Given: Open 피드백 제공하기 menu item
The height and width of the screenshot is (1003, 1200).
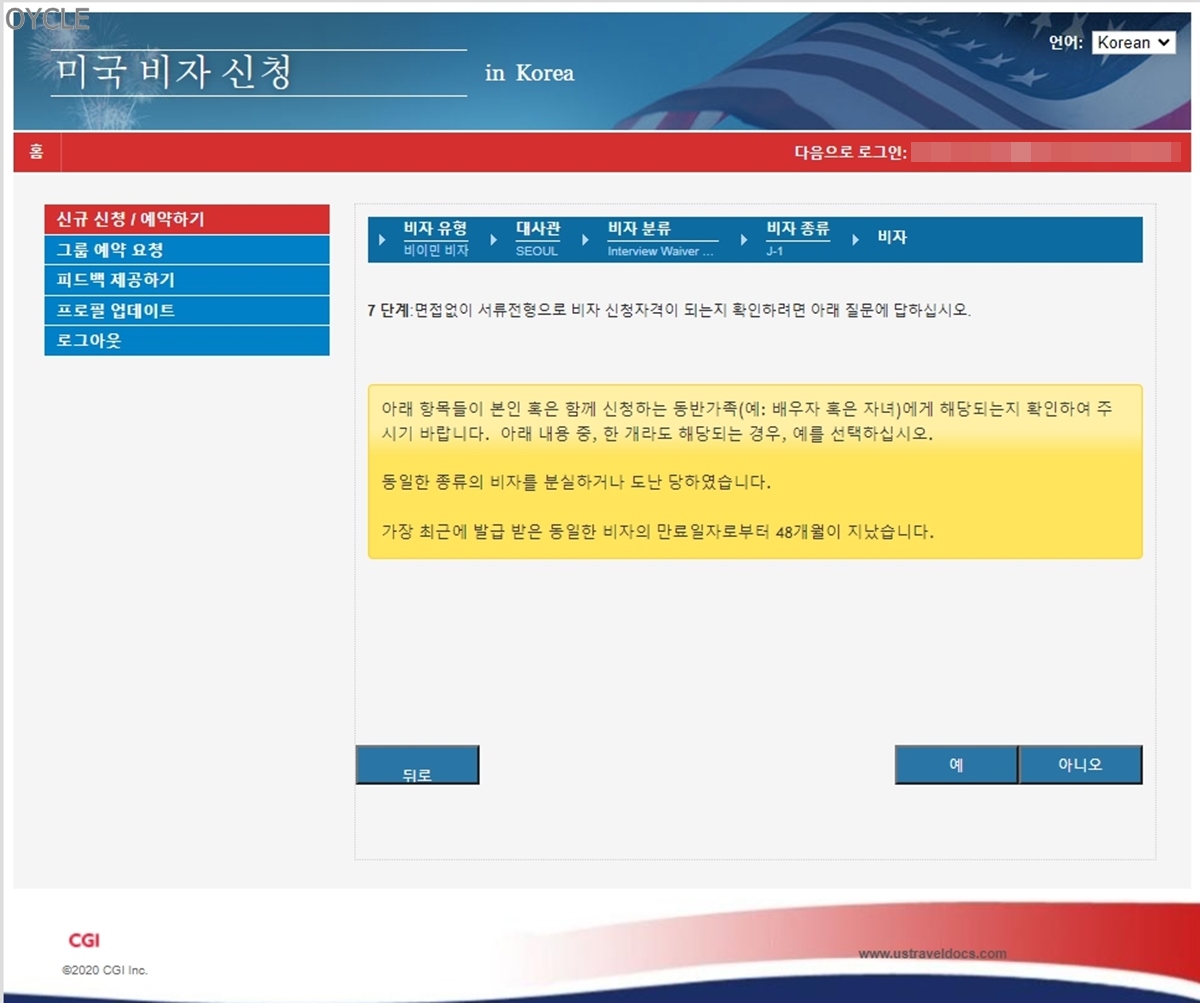Looking at the screenshot, I should tap(187, 280).
